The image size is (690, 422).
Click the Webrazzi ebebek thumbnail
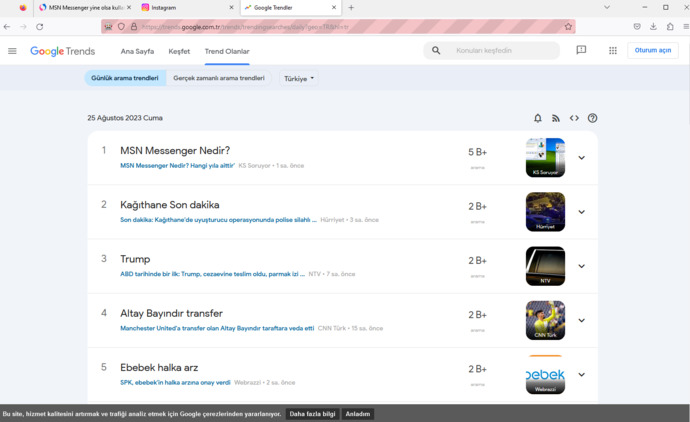click(x=545, y=374)
